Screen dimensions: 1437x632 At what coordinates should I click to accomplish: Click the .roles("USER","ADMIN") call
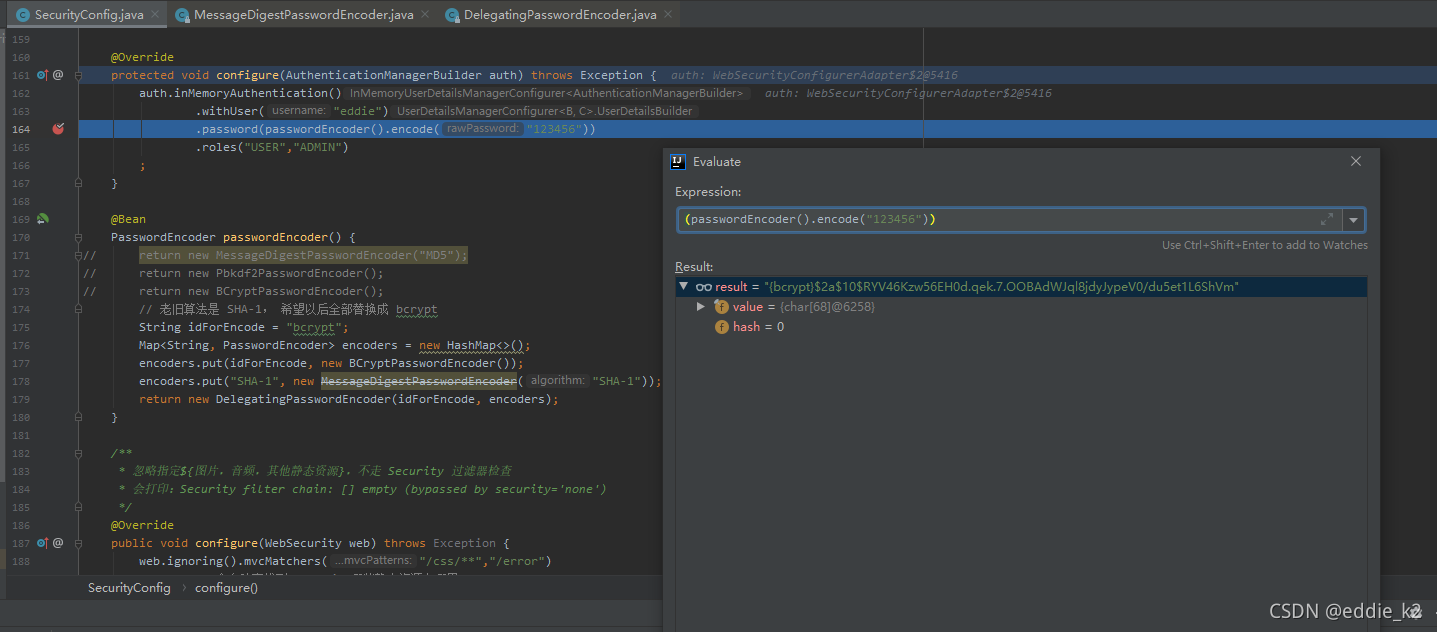click(x=271, y=147)
